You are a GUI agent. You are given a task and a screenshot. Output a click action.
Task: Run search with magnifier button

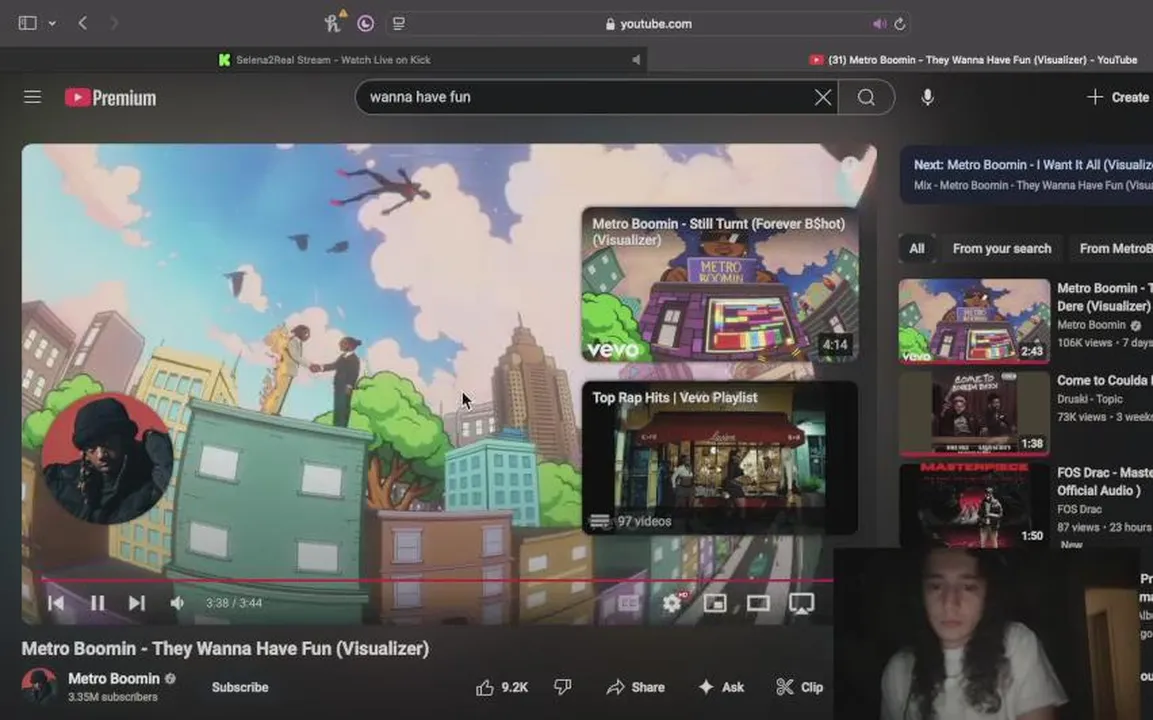[866, 97]
